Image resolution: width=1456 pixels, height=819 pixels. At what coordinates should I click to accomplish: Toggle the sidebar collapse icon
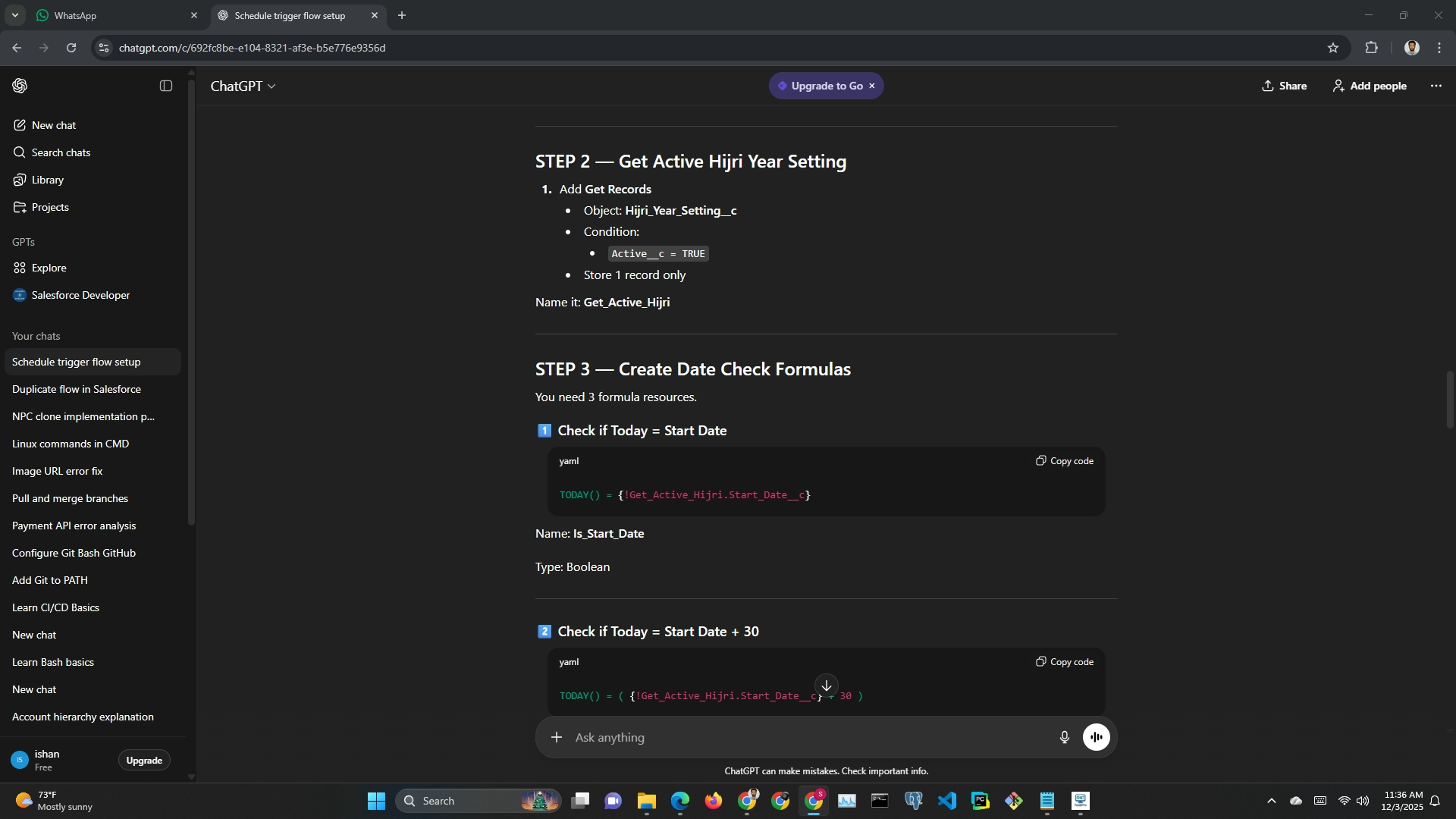pos(166,86)
